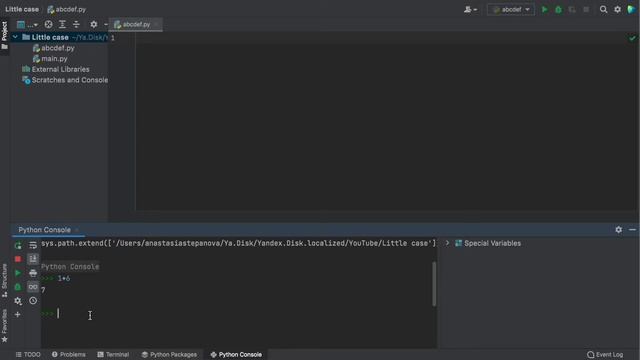Browse console history clock icon
Viewport: 640px width, 360px height.
pos(33,301)
